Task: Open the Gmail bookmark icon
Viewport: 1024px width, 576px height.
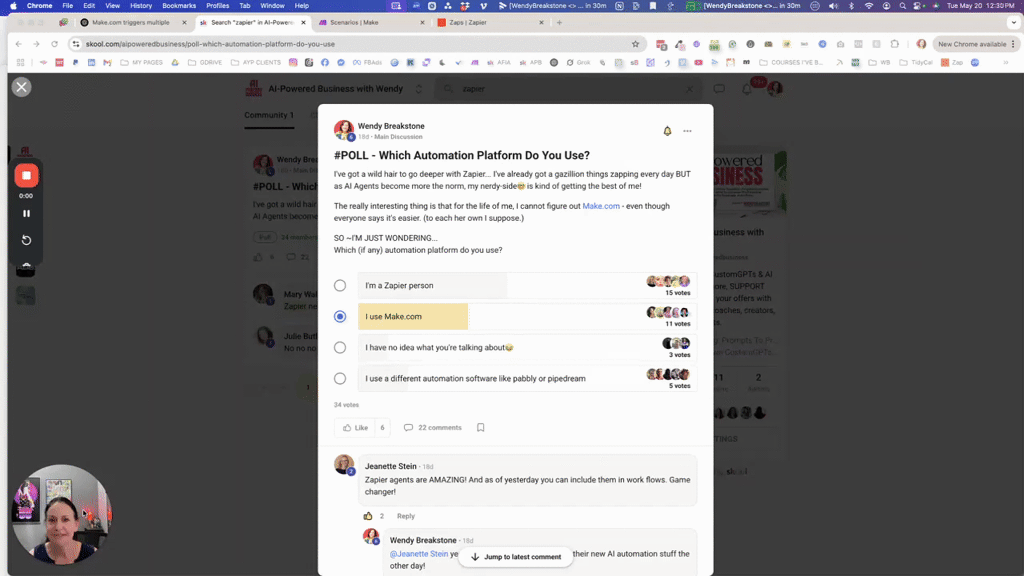Action: point(107,63)
